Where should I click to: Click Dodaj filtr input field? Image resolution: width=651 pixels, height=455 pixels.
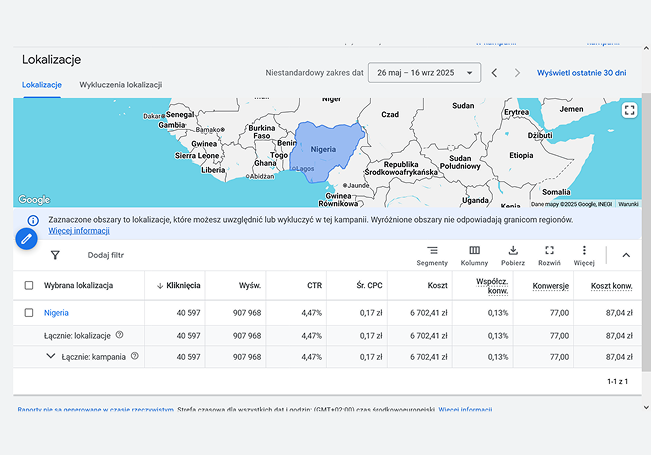(x=106, y=255)
